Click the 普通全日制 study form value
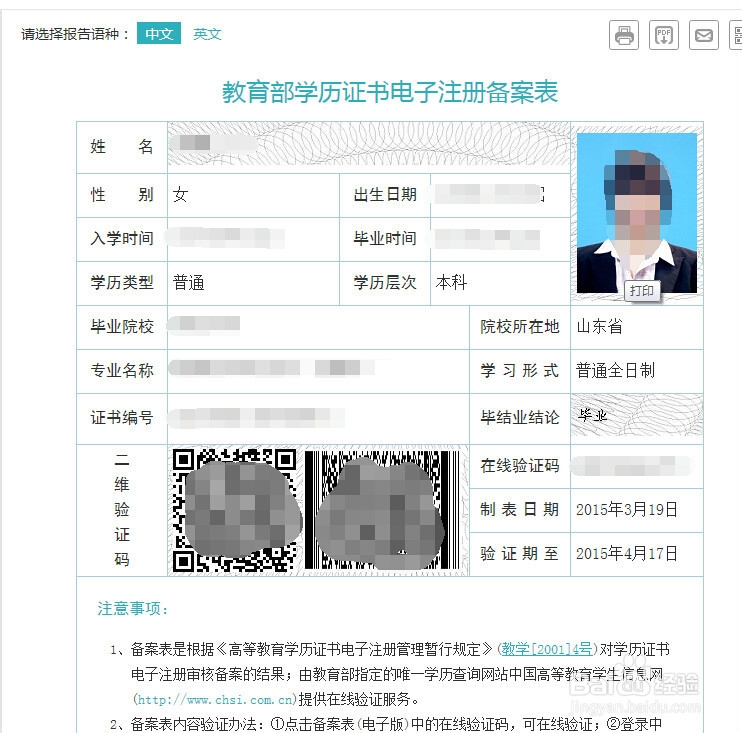The height and width of the screenshot is (733, 742). tap(616, 370)
